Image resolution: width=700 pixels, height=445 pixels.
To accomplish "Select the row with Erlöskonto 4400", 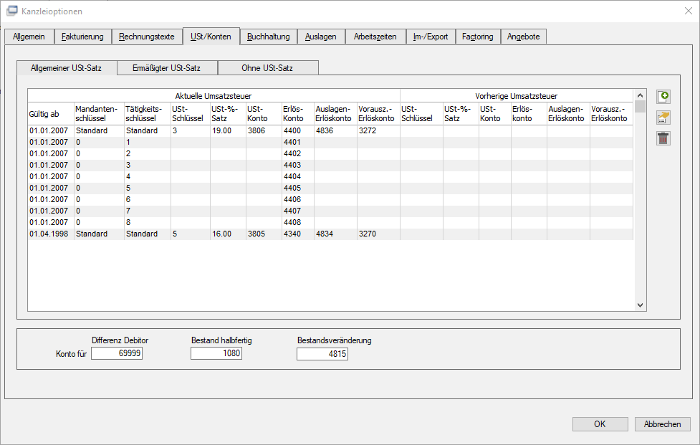I will tap(330, 131).
